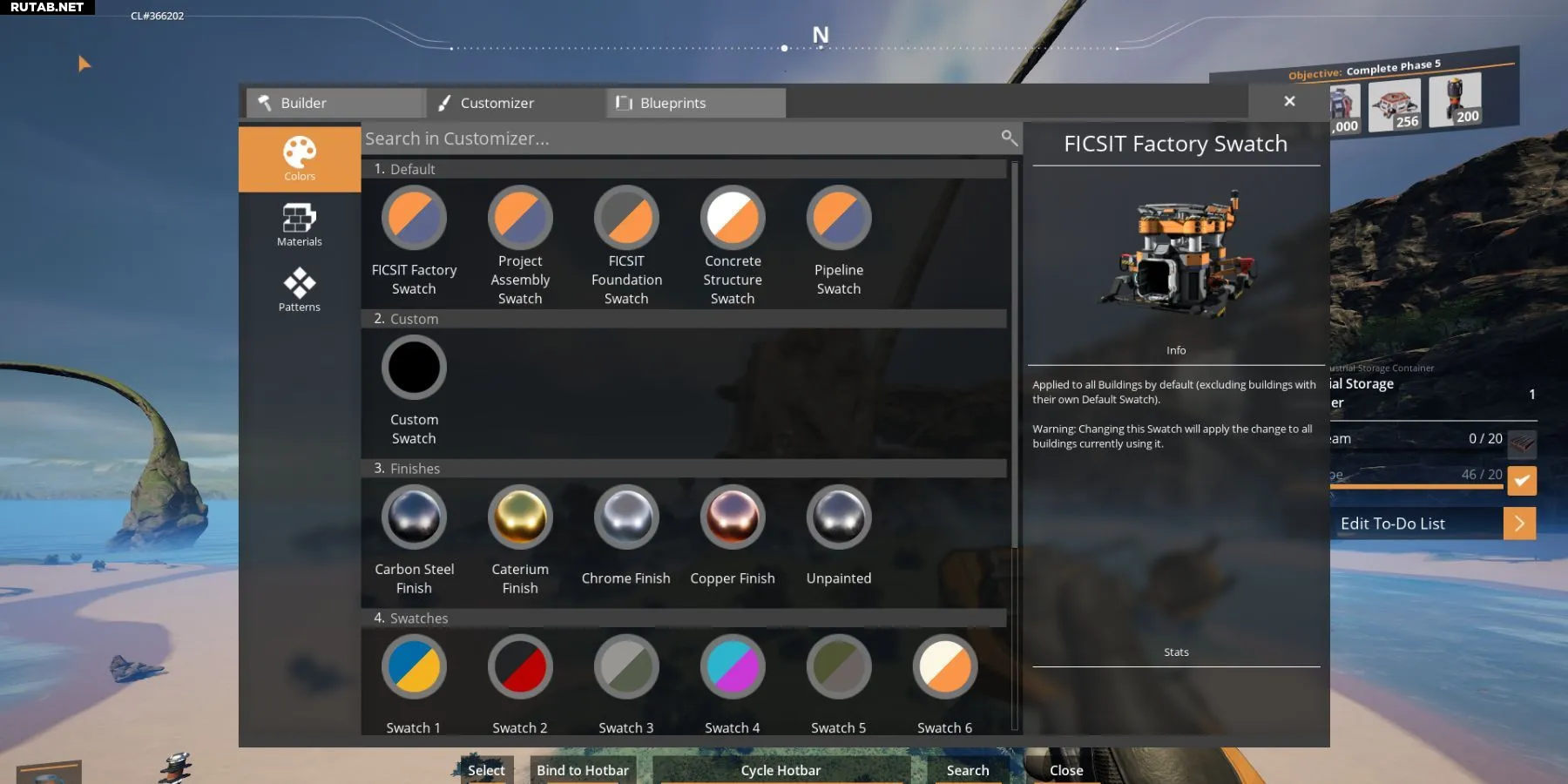Click the Info heading in details panel
Viewport: 1568px width, 784px height.
point(1176,350)
